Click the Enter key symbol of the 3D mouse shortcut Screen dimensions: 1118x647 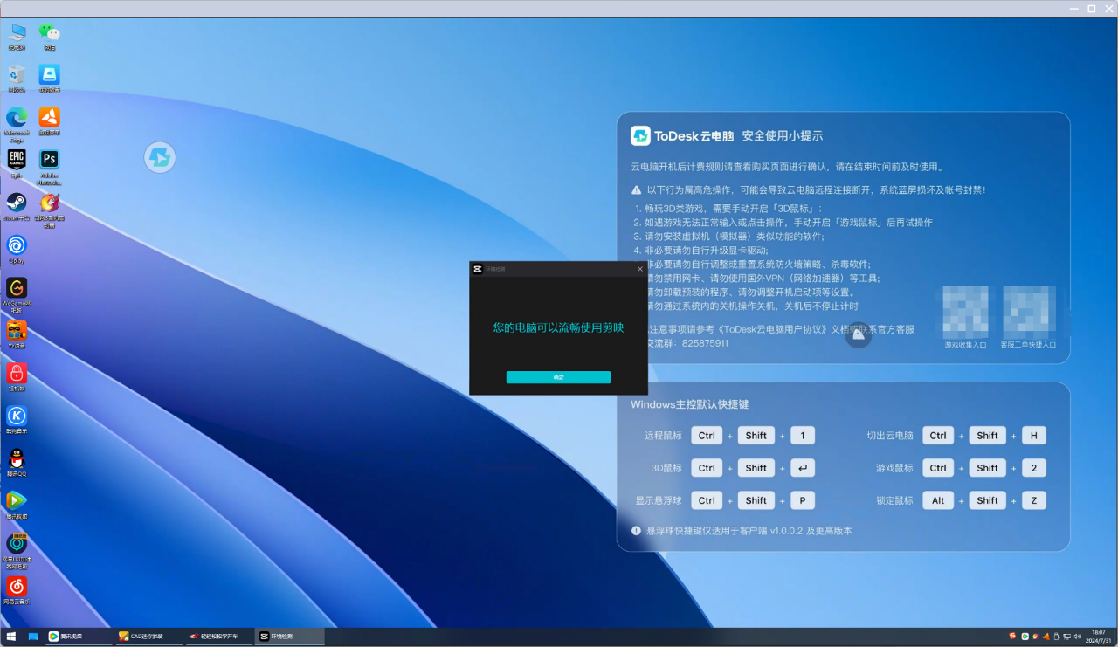point(802,468)
